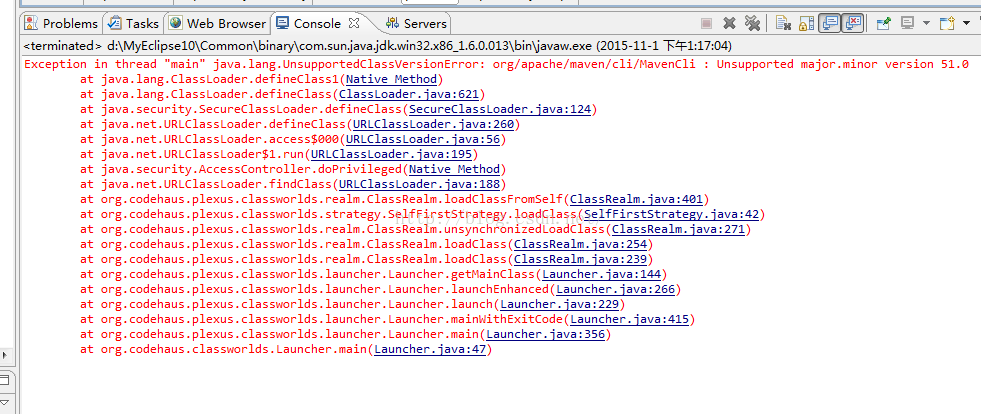Open the Launcher.java:266 link
The height and width of the screenshot is (414, 981).
coord(615,289)
